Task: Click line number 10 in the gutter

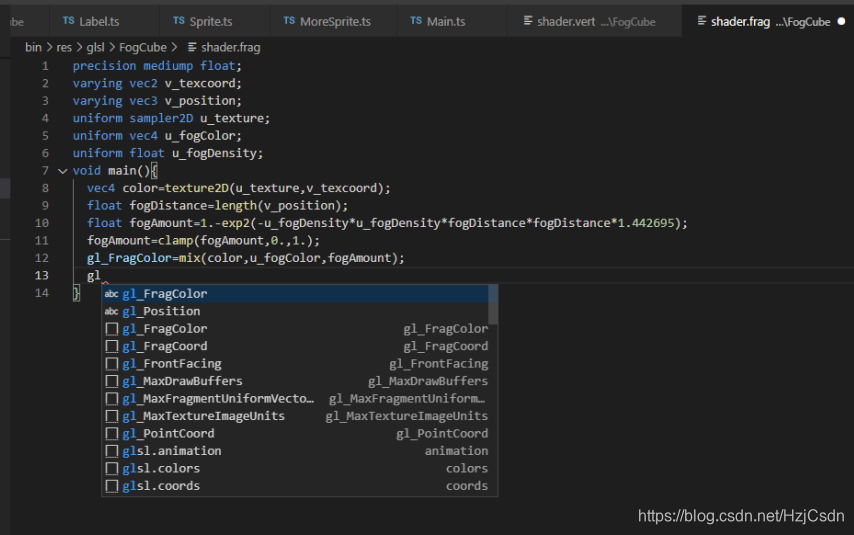Action: pos(41,223)
